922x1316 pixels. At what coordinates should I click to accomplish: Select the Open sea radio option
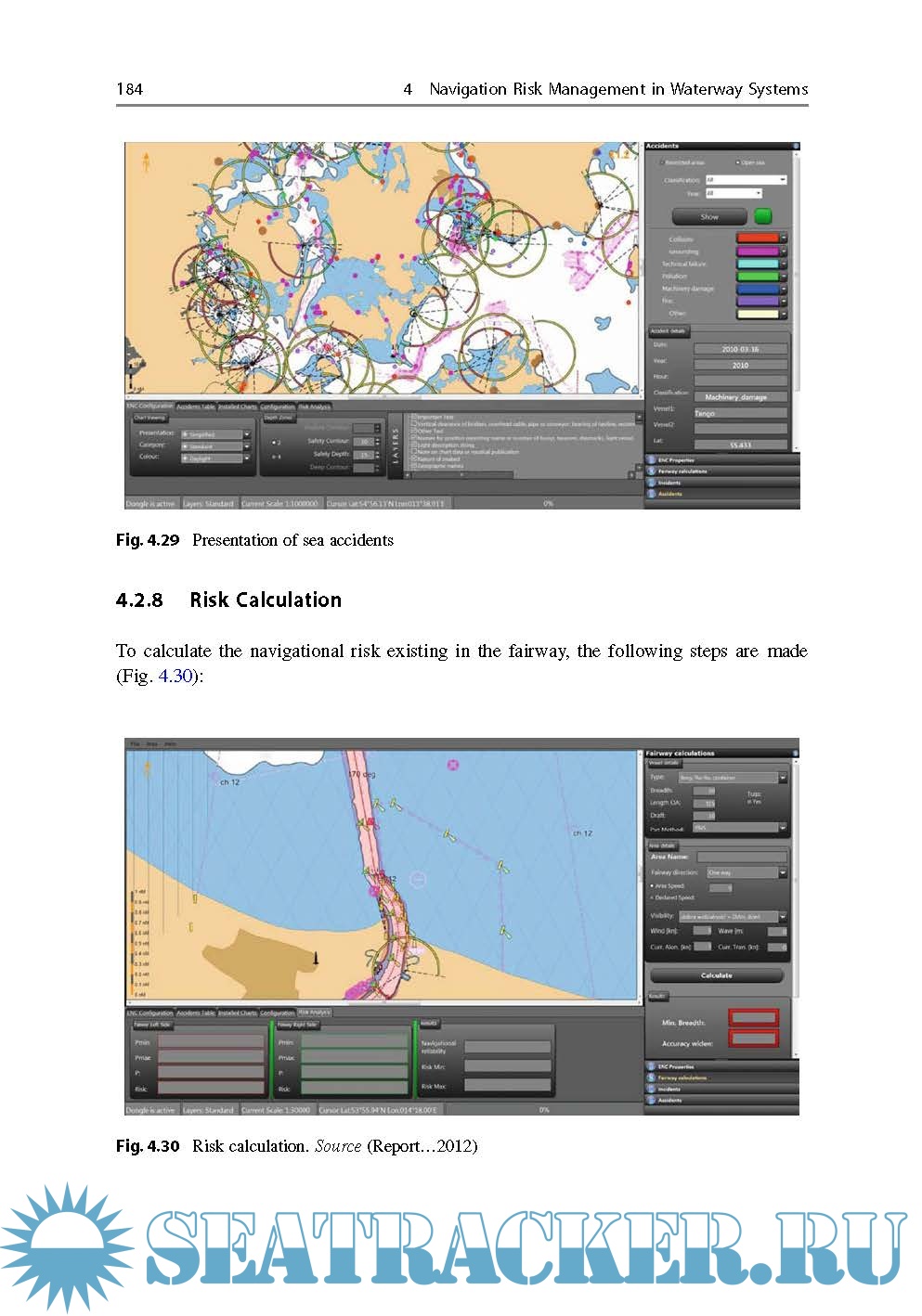738,162
